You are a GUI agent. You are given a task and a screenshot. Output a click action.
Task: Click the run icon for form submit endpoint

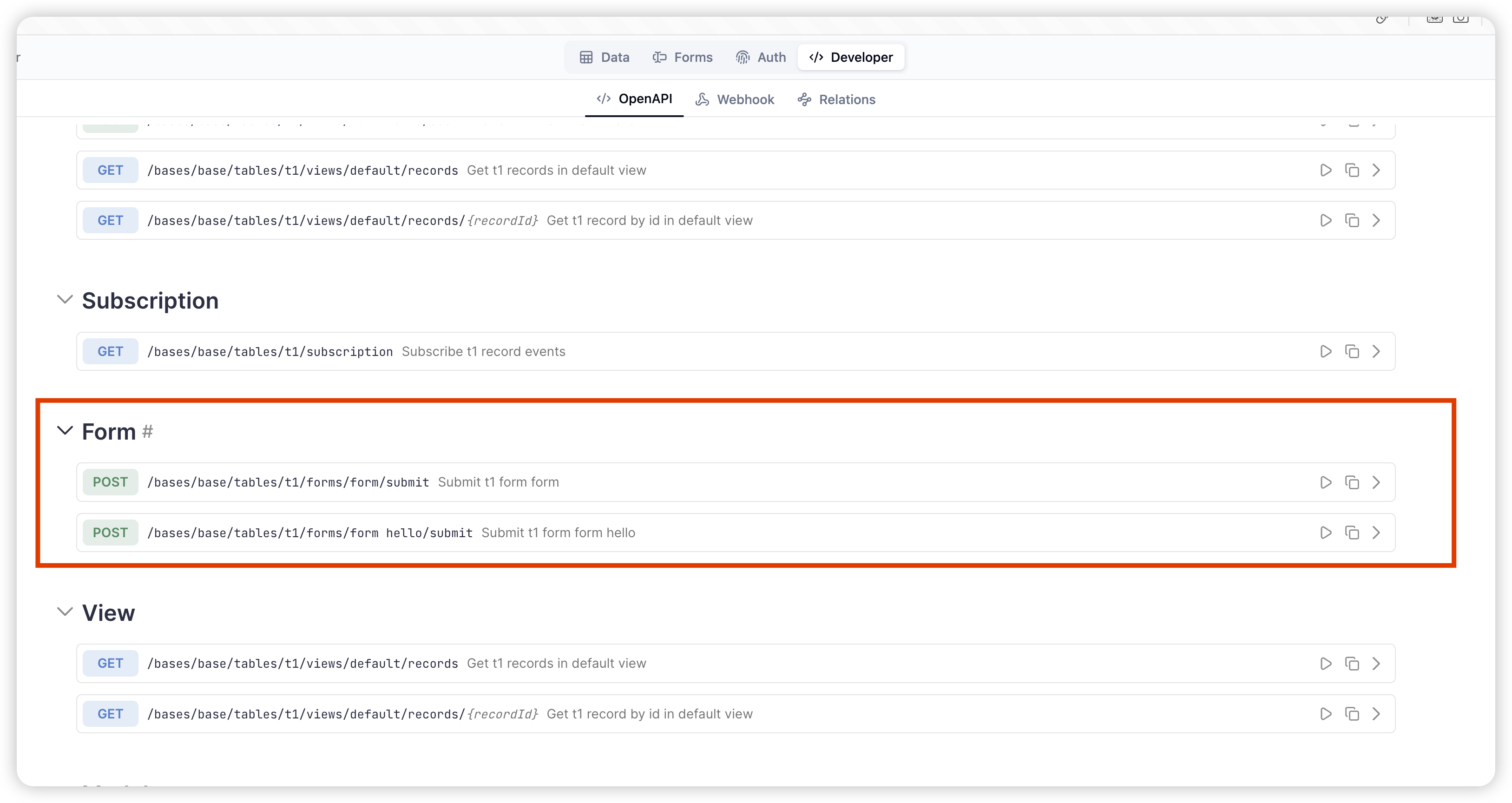tap(1326, 482)
